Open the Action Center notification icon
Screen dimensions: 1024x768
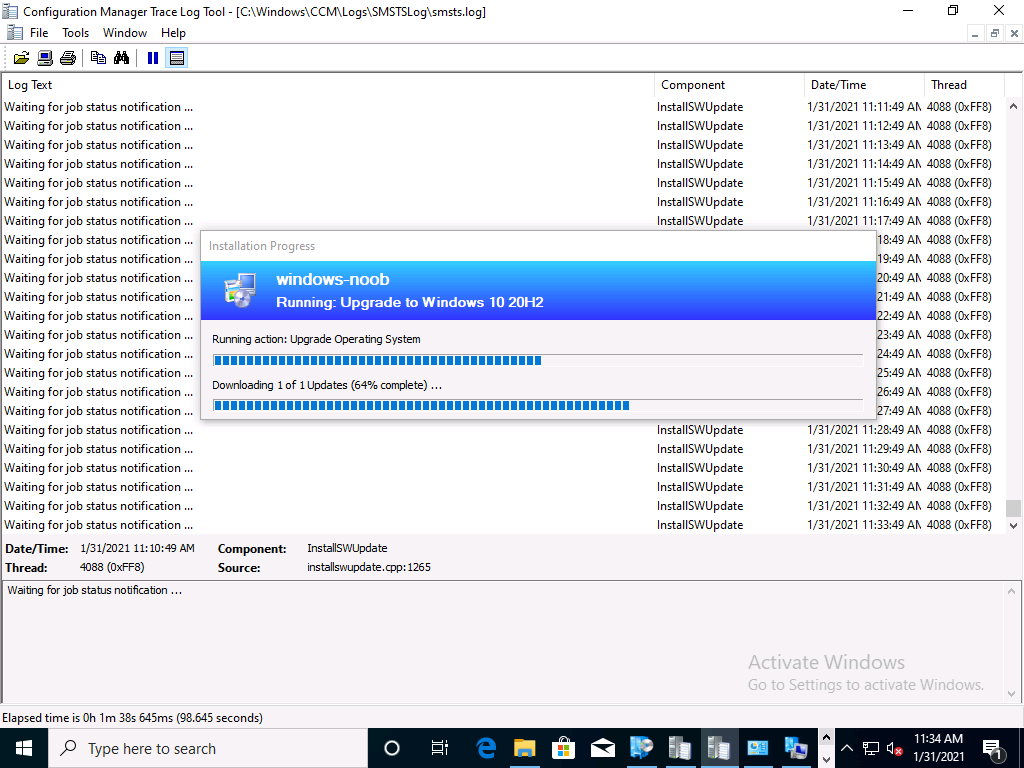[992, 748]
